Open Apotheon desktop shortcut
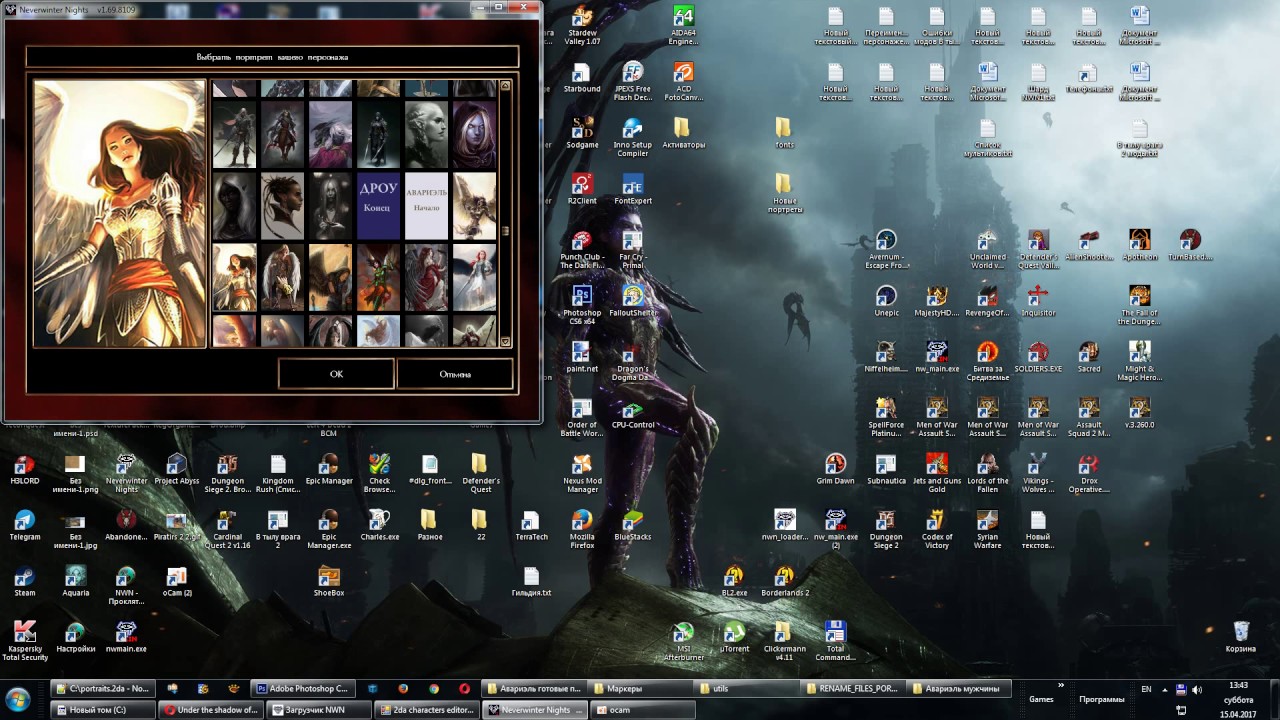This screenshot has height=720, width=1280. pos(1139,245)
